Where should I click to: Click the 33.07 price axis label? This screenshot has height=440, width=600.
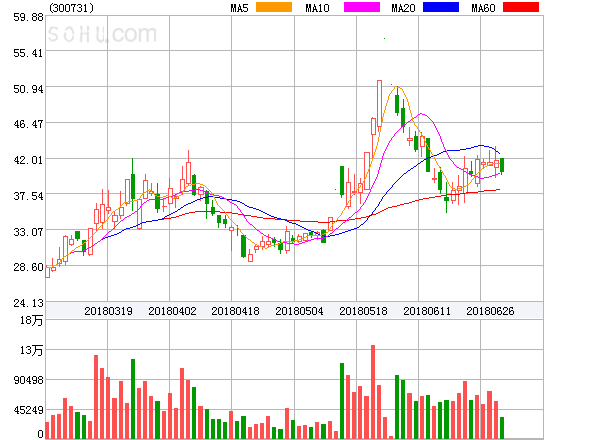pos(28,231)
